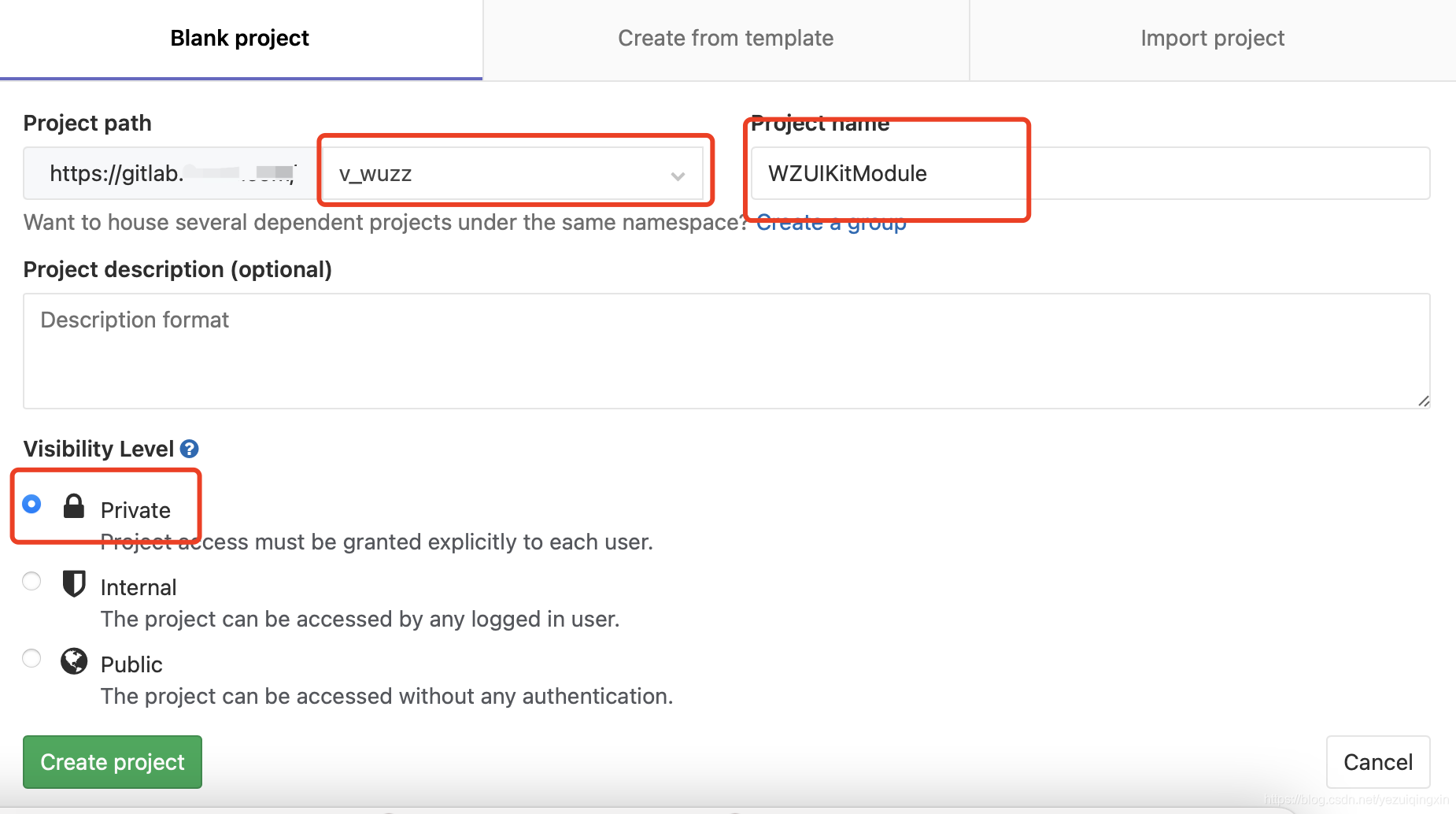Click the description textarea resize handle
1456x814 pixels.
pos(1423,401)
